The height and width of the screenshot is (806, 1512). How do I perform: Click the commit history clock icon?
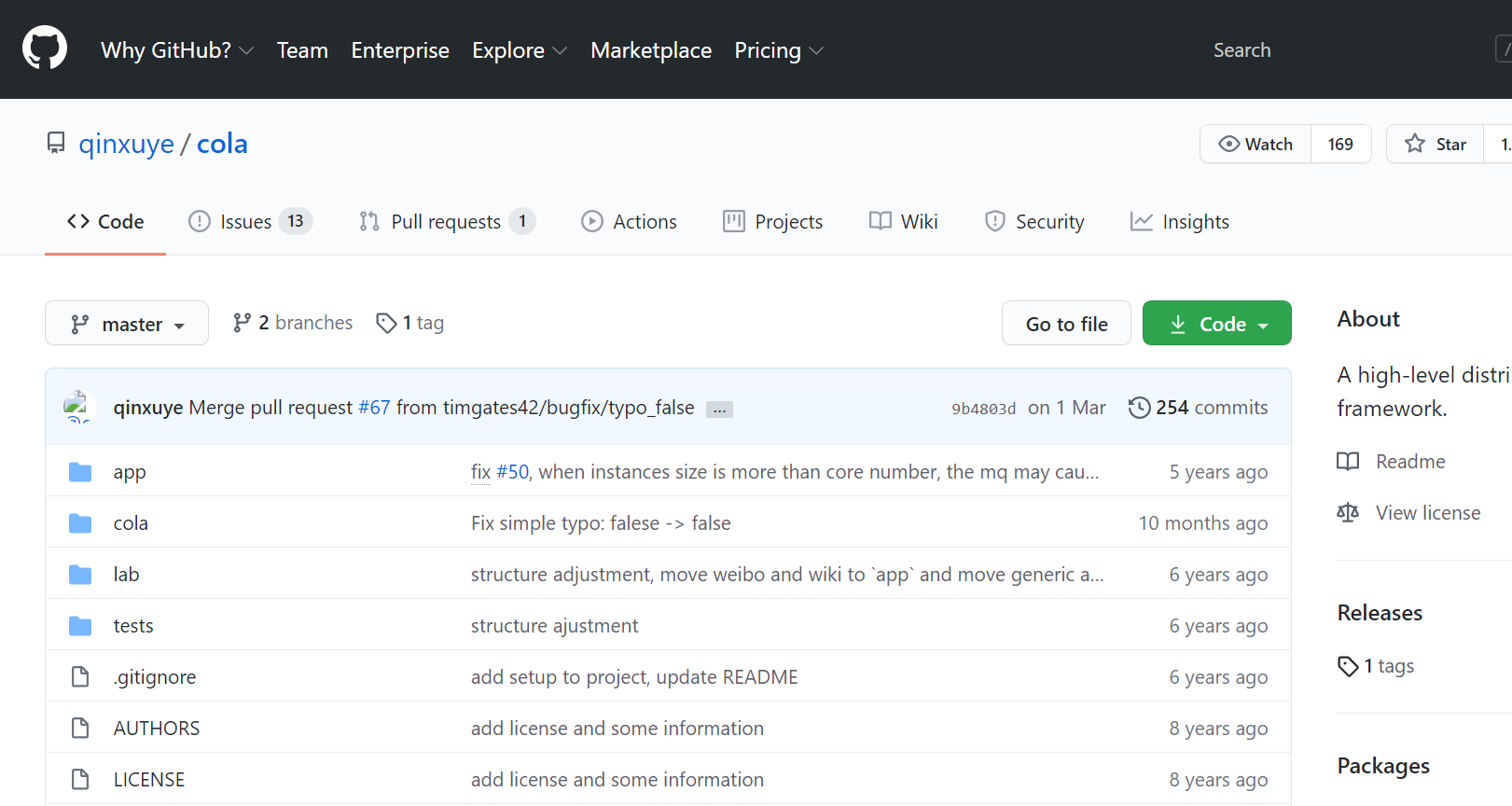click(x=1139, y=408)
